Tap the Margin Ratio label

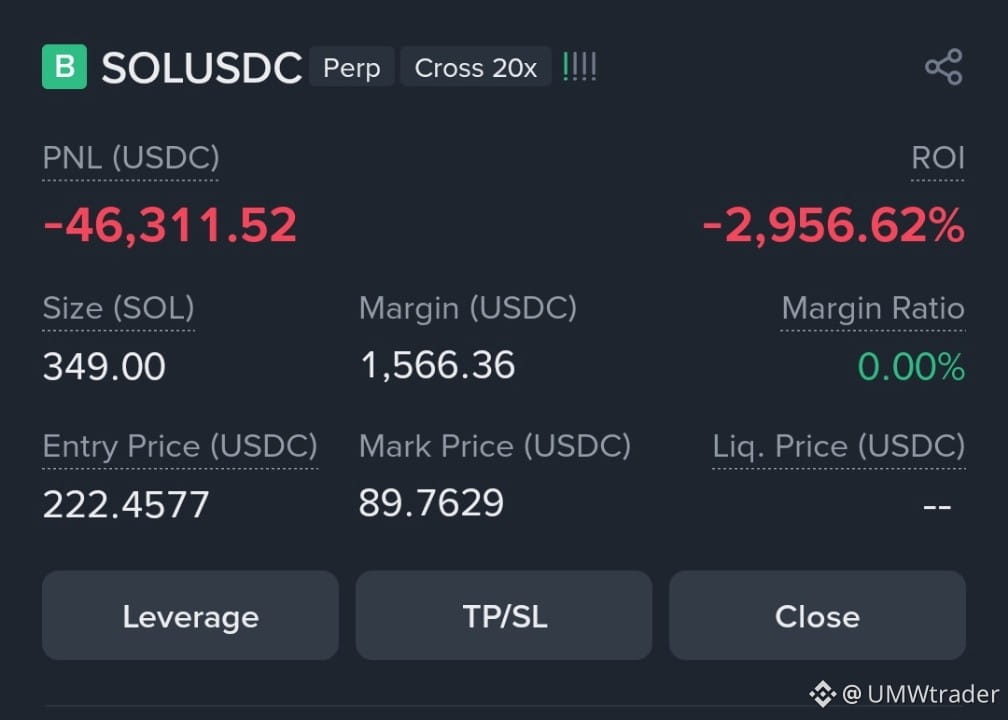[873, 308]
